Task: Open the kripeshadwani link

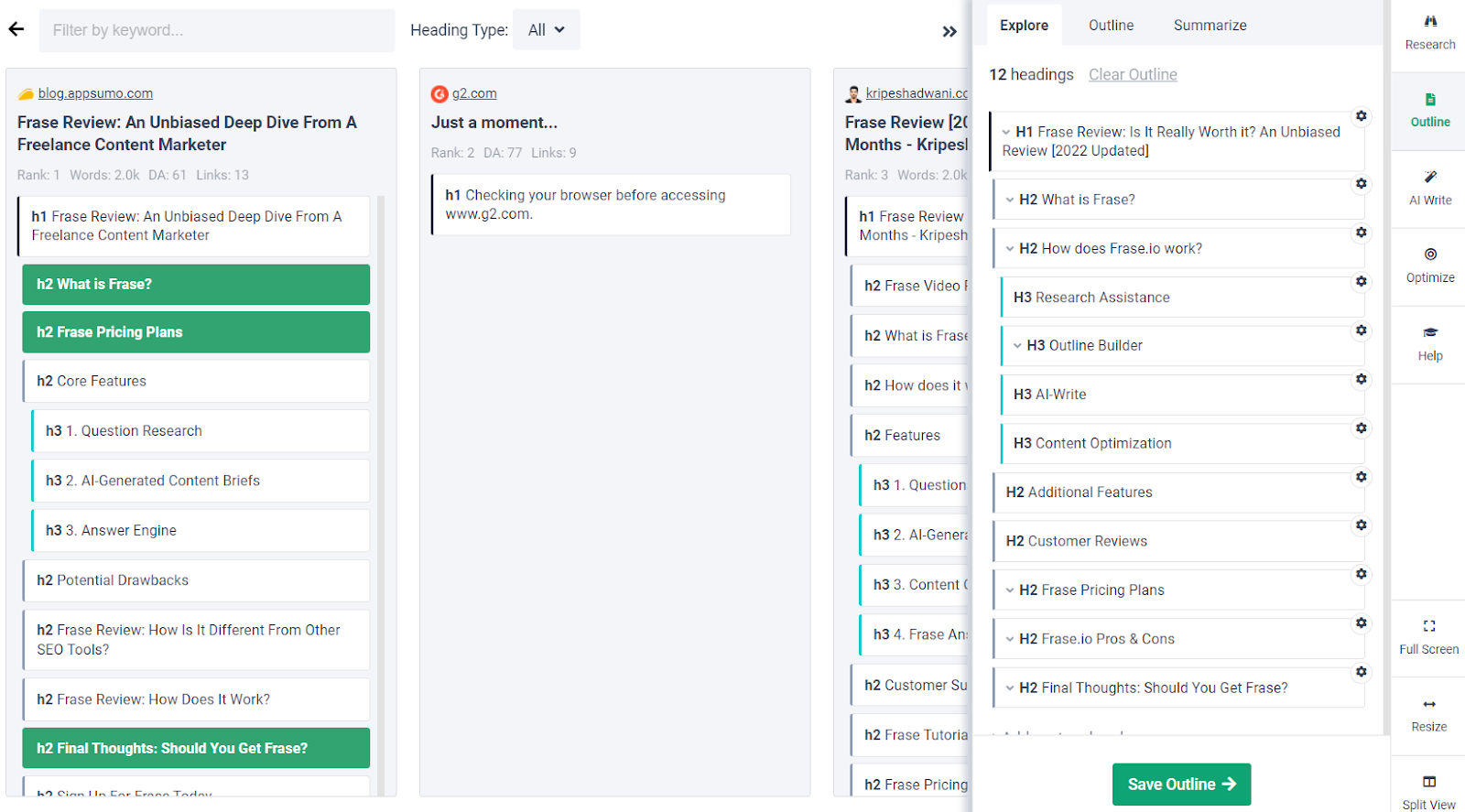Action: (x=917, y=93)
